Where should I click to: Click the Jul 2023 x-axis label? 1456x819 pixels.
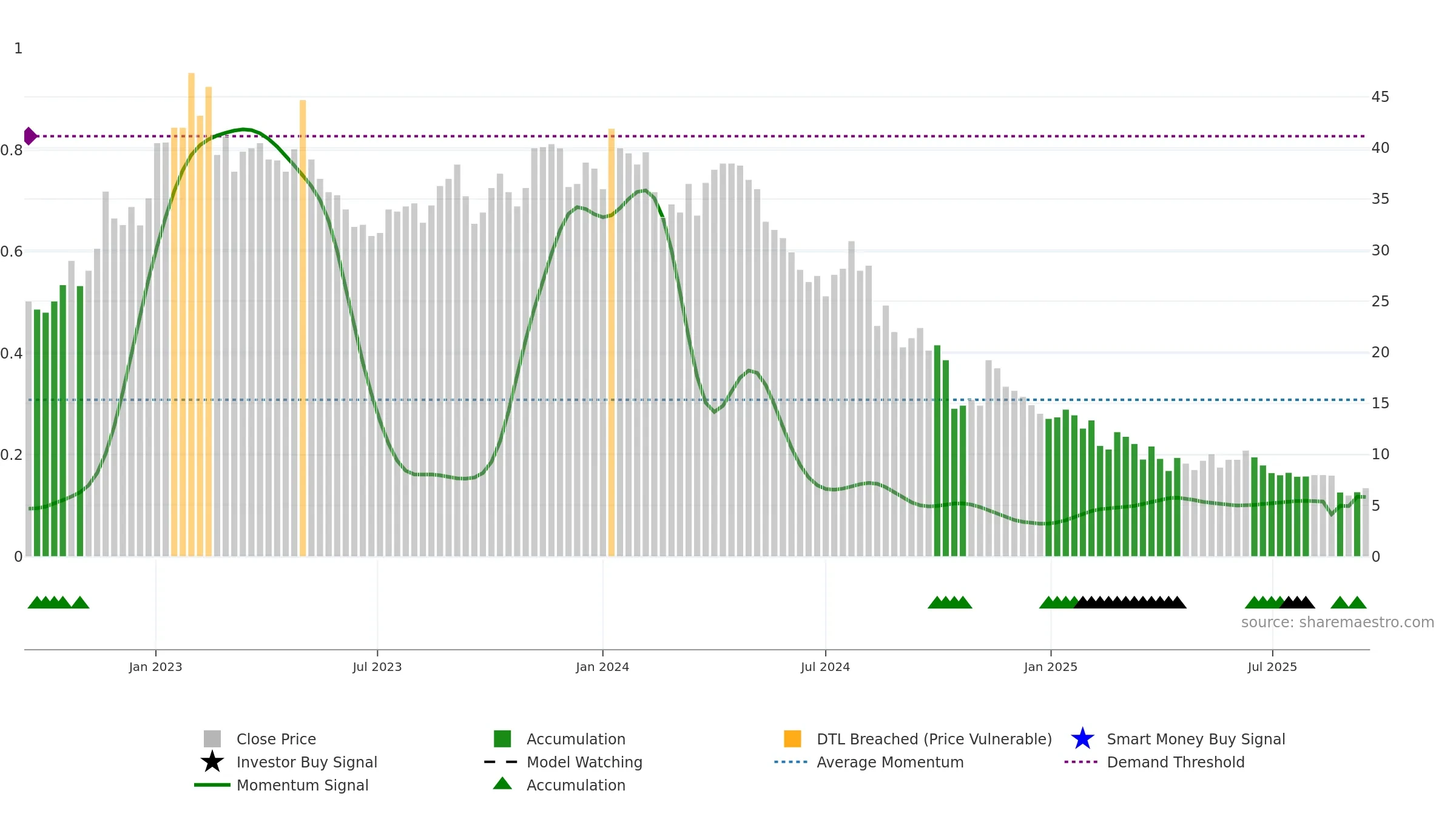tap(377, 667)
